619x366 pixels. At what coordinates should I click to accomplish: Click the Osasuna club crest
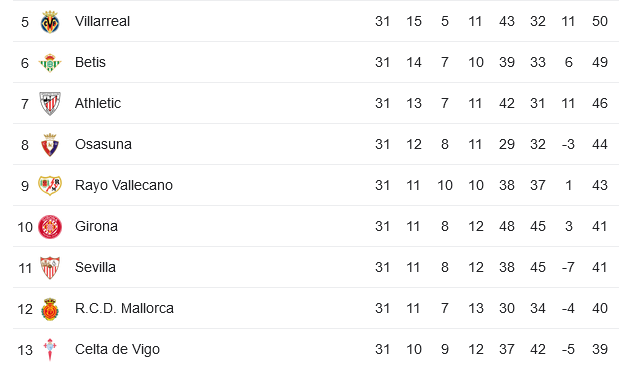click(50, 145)
